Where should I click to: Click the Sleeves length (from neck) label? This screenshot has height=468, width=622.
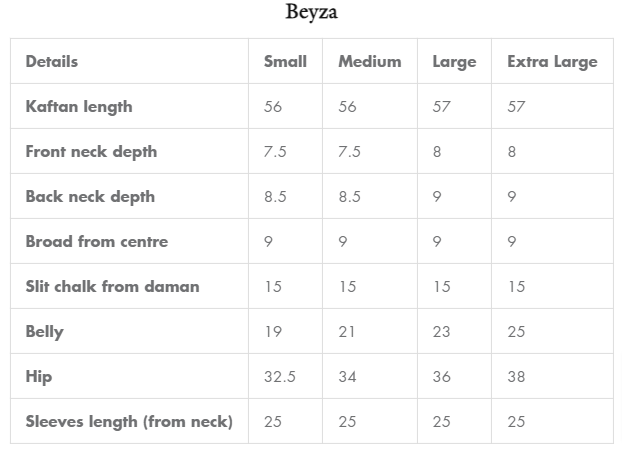129,421
